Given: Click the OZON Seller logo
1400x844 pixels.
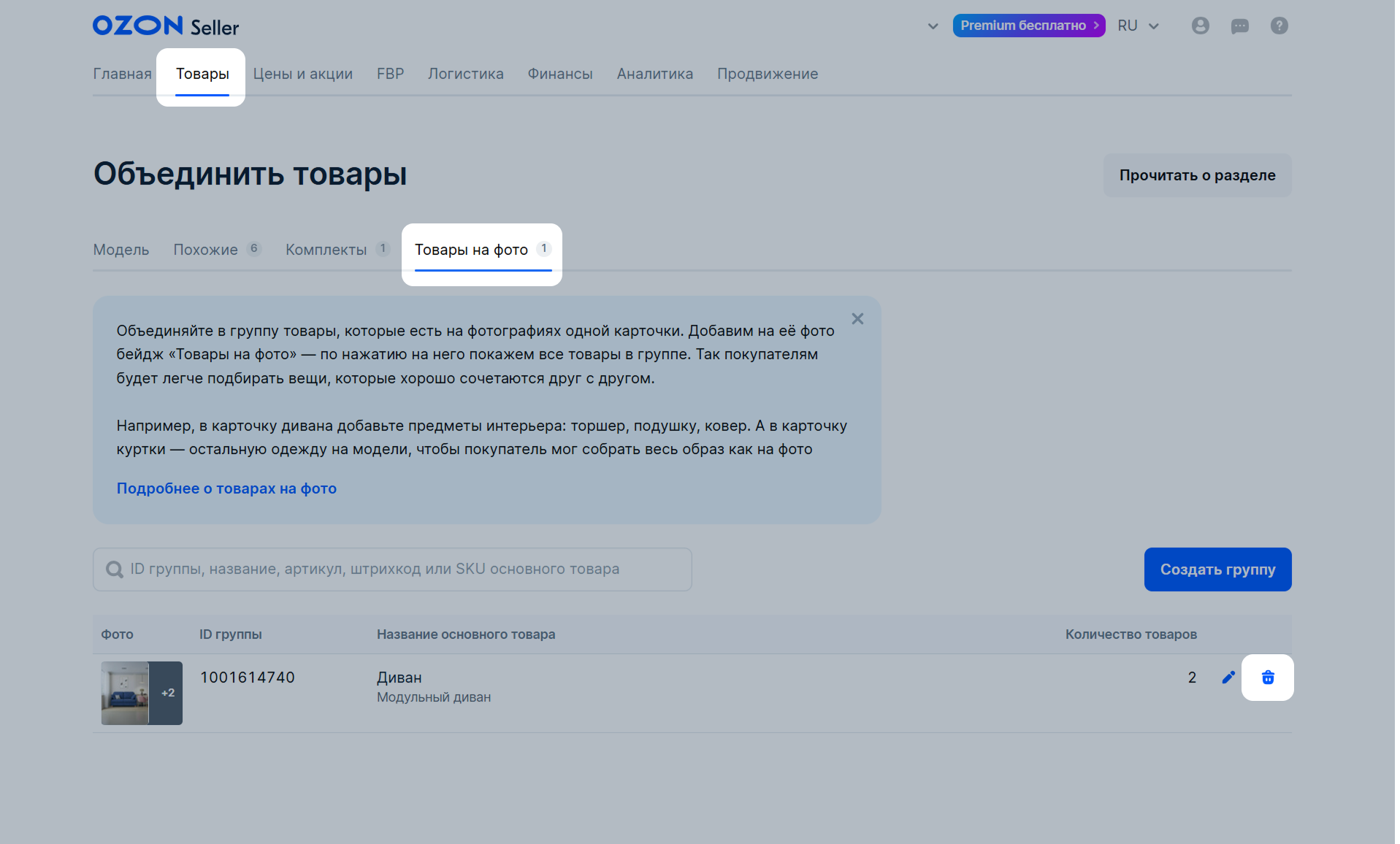Looking at the screenshot, I should tap(166, 26).
